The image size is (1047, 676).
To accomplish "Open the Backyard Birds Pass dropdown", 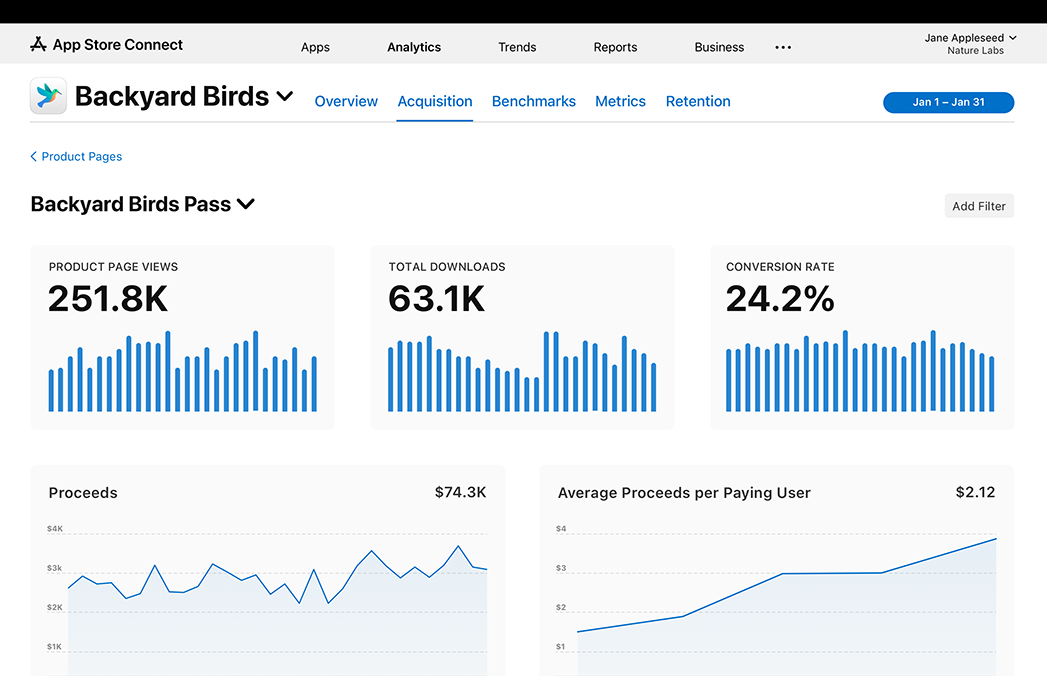I will click(246, 204).
